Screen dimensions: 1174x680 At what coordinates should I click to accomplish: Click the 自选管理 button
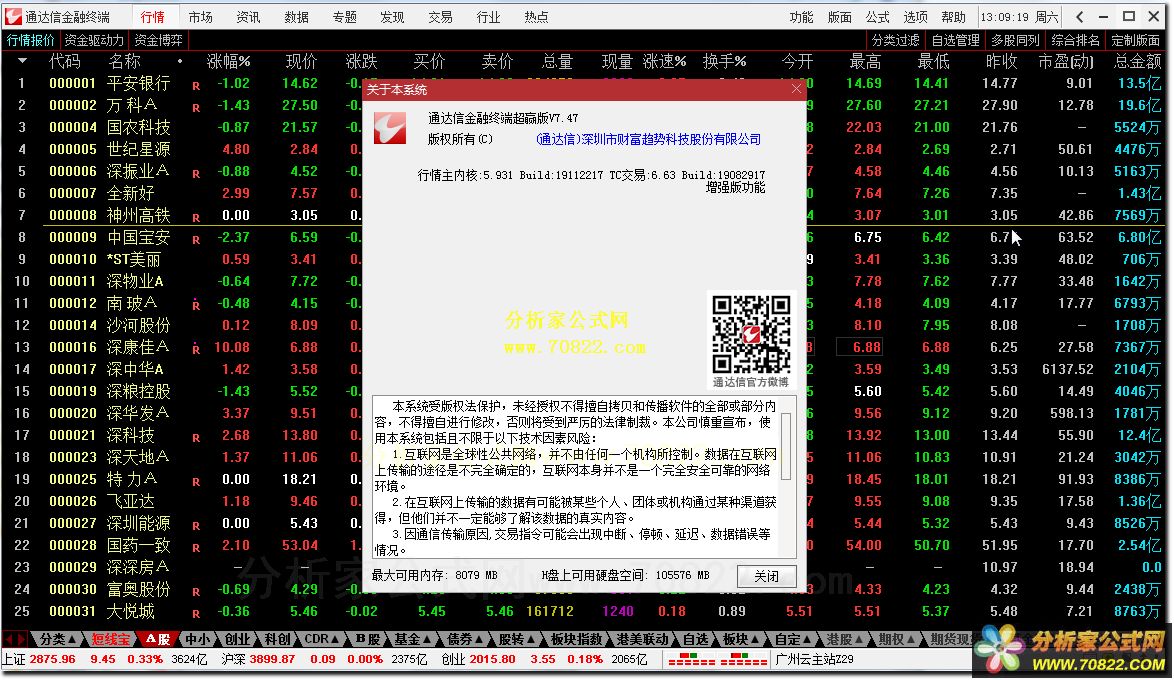(955, 40)
